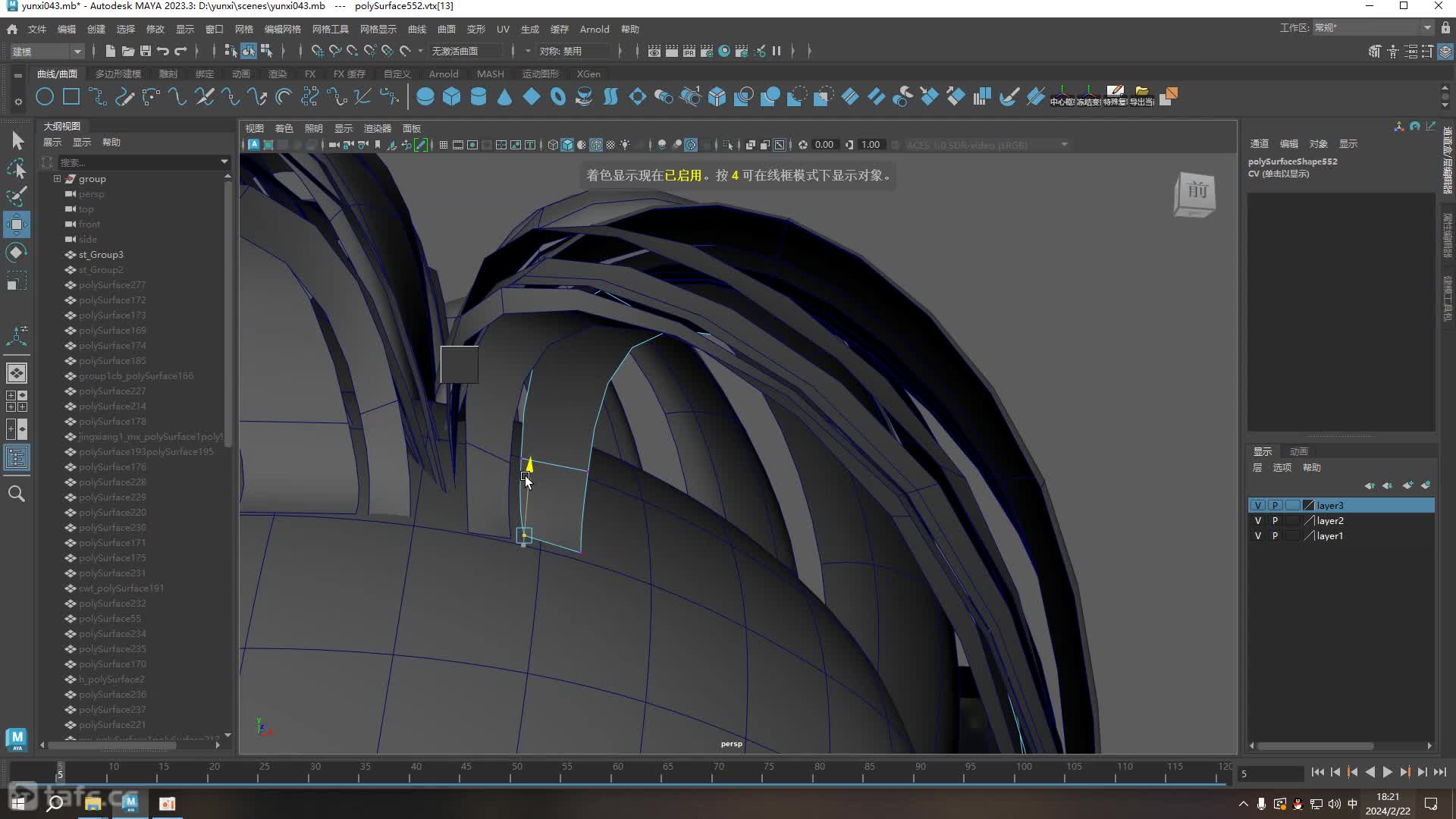Activate the Paint Selection tool
Screen dimensions: 1456x819
click(x=17, y=196)
